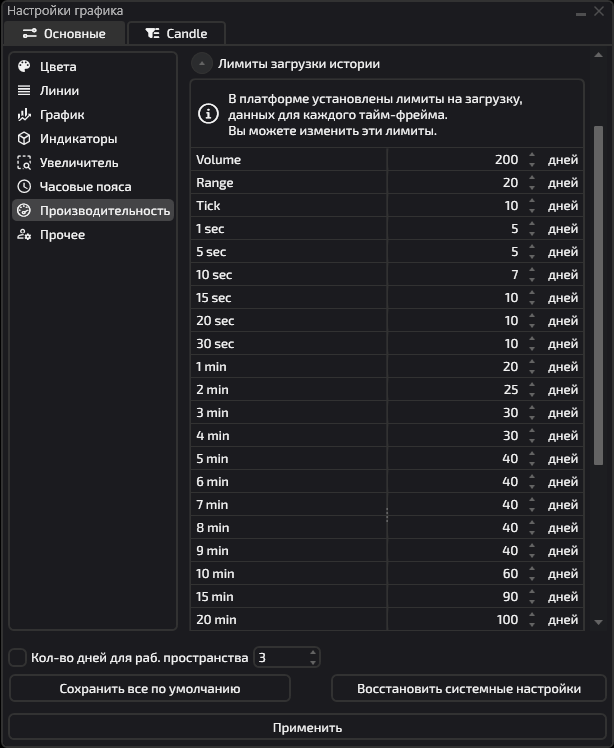Decrease the 5 min days limit

532,463
